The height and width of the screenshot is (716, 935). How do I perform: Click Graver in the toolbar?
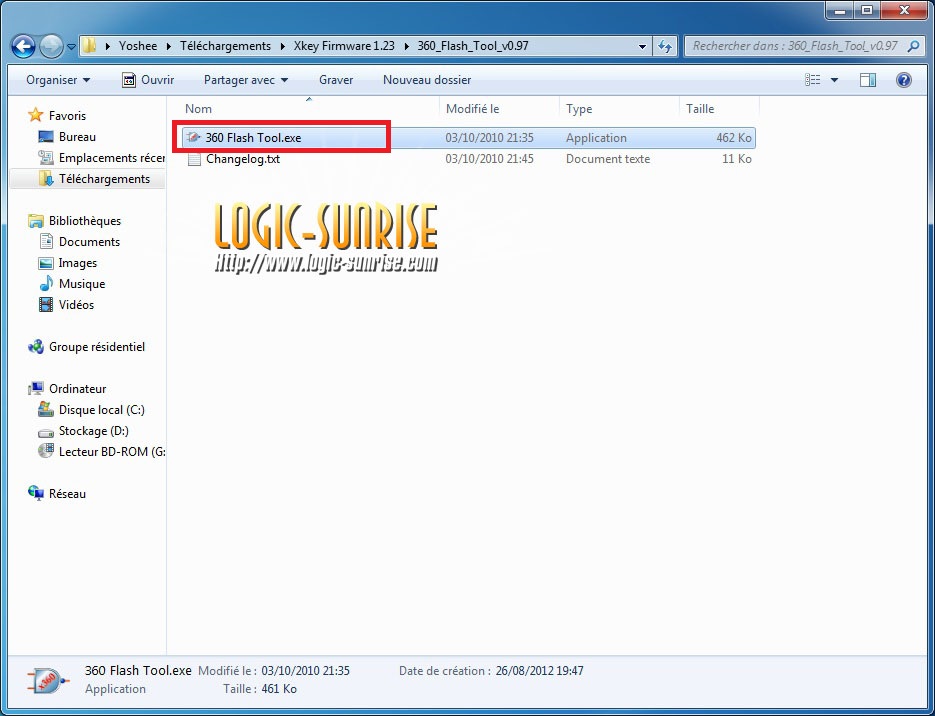tap(336, 80)
